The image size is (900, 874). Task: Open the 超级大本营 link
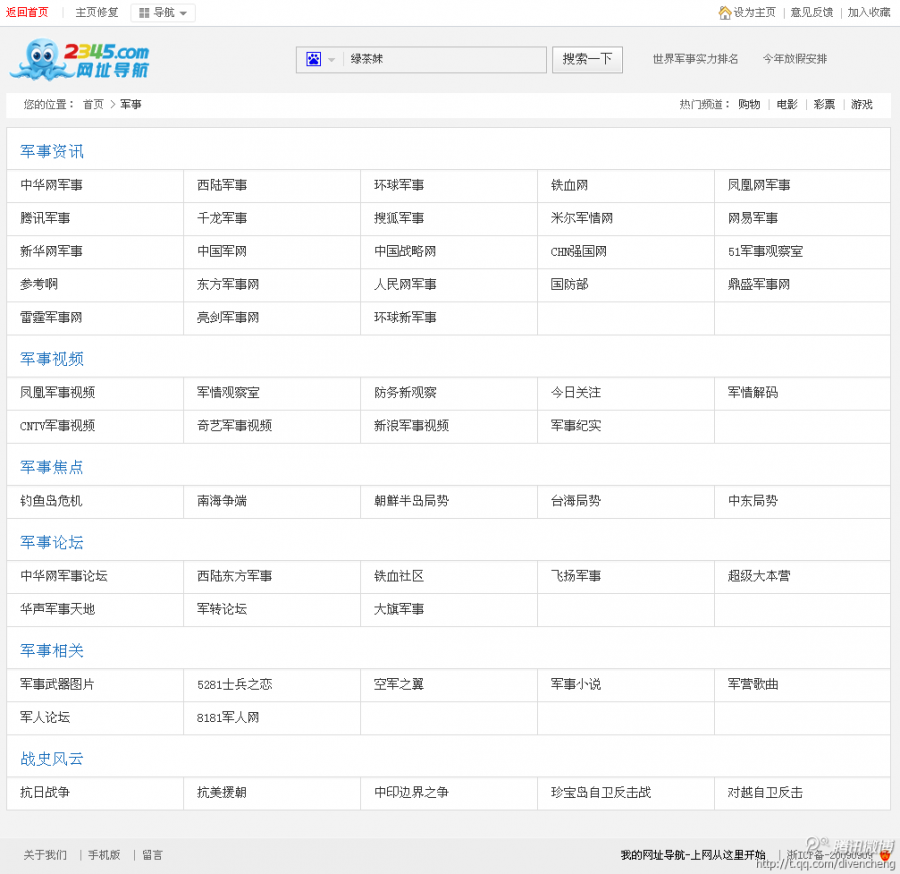pyautogui.click(x=759, y=576)
